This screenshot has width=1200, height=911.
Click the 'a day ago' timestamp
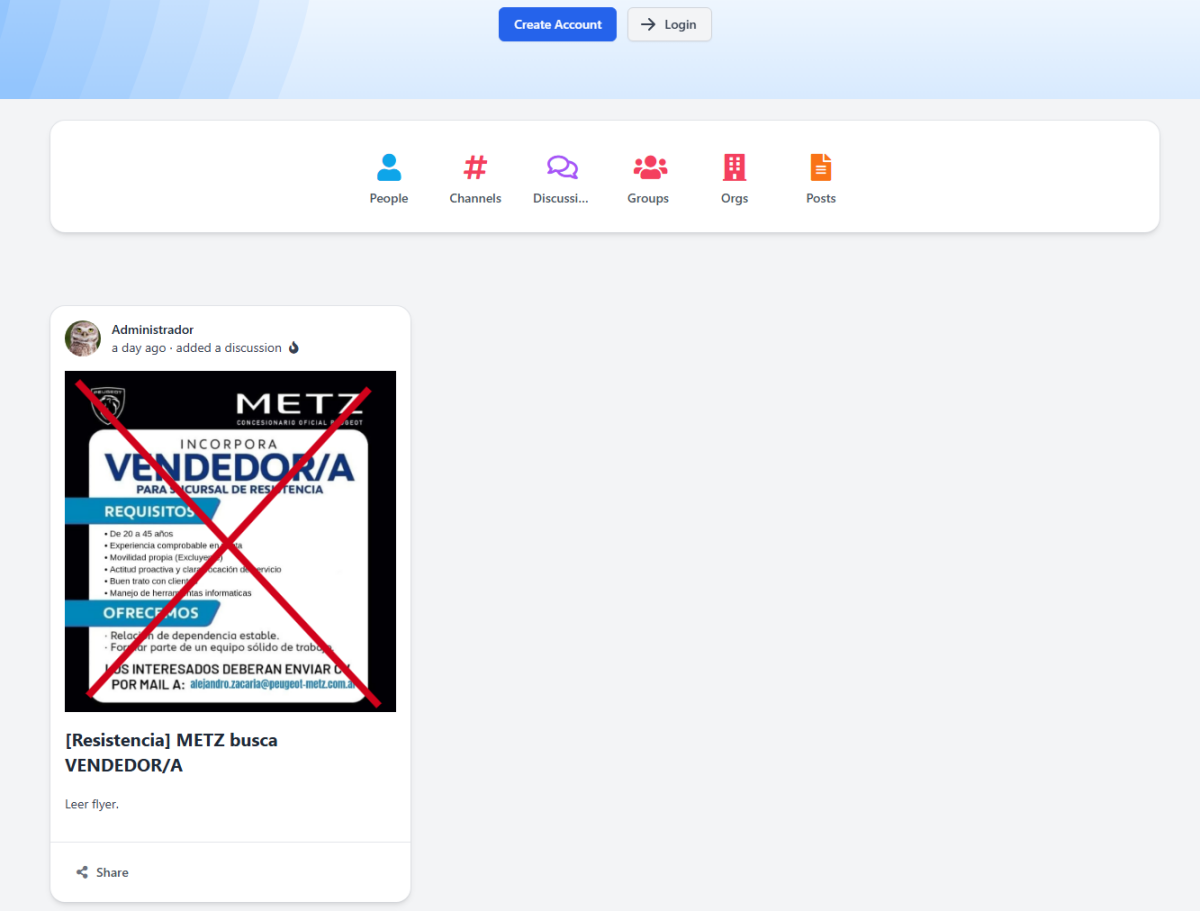coord(138,348)
